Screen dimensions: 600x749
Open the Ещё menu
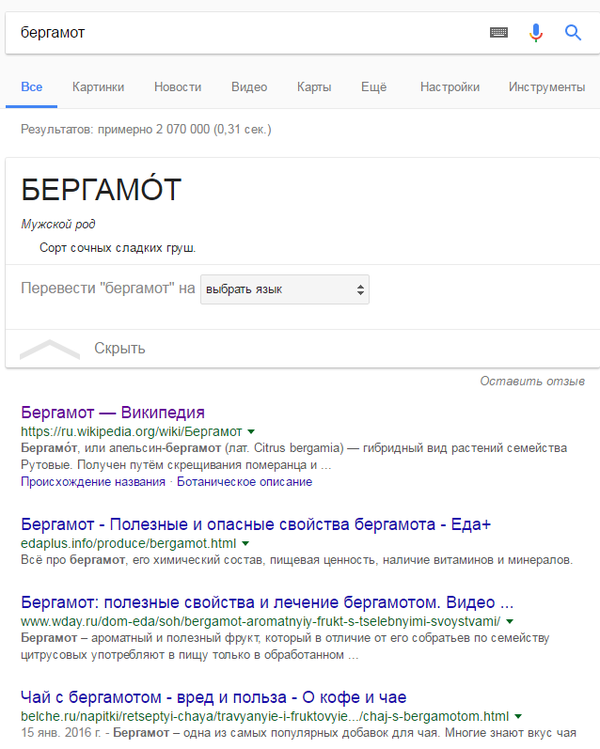point(373,87)
